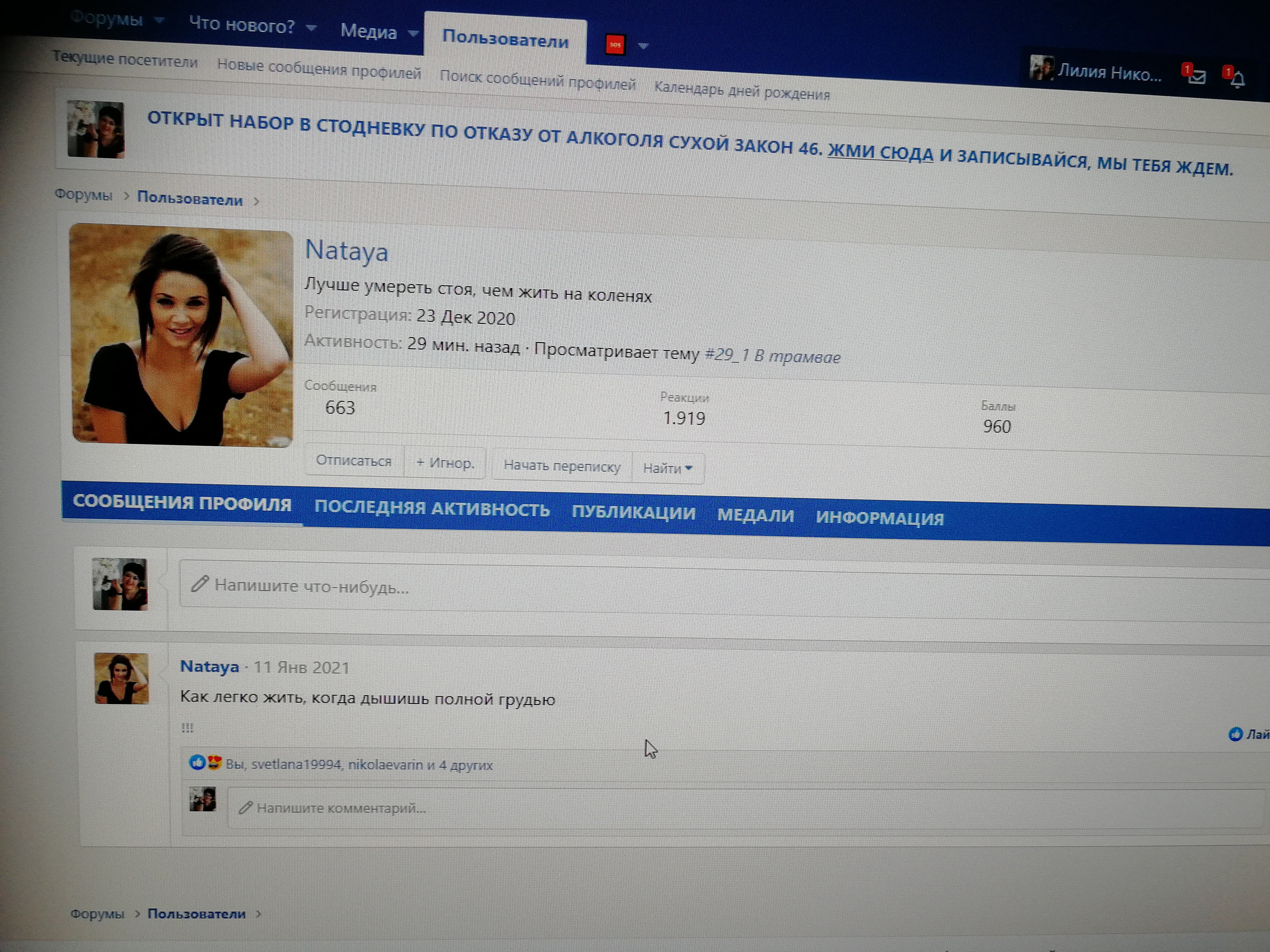Click the reaction emoji icons under the post

click(x=205, y=763)
